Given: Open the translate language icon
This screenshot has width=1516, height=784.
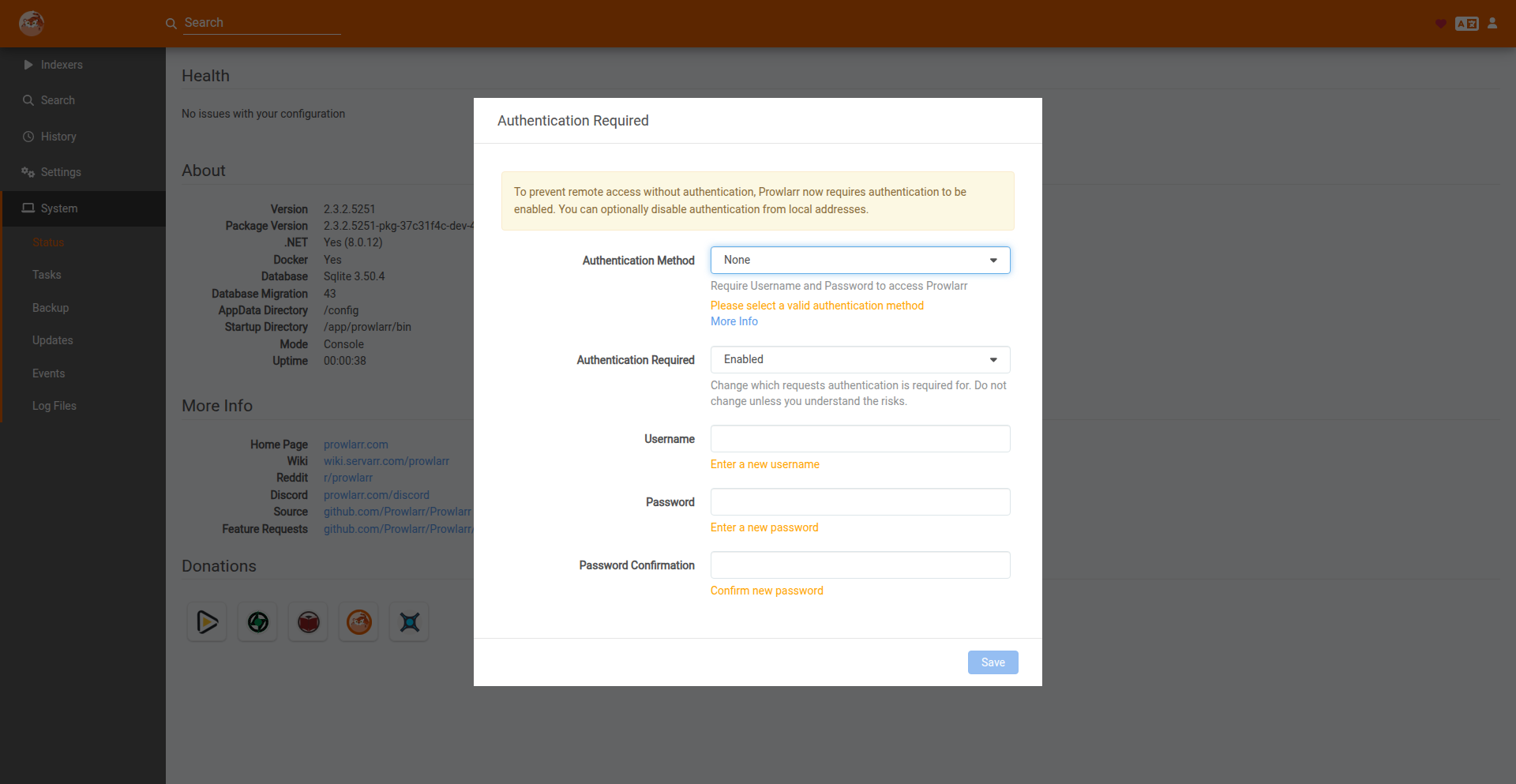Looking at the screenshot, I should click(x=1466, y=24).
